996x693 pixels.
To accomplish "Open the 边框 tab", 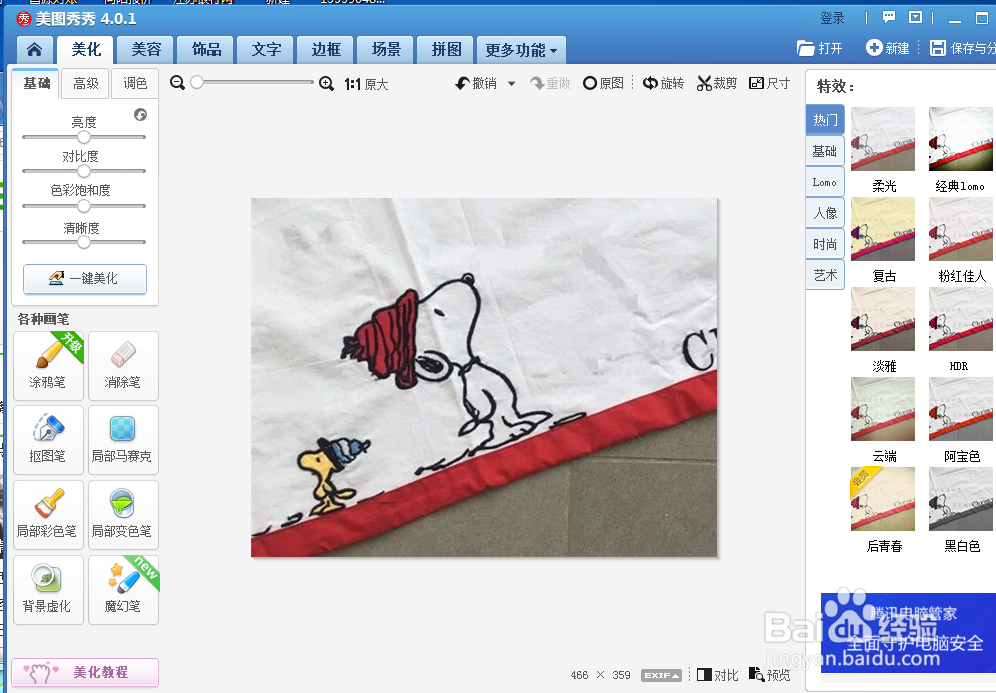I will (326, 50).
